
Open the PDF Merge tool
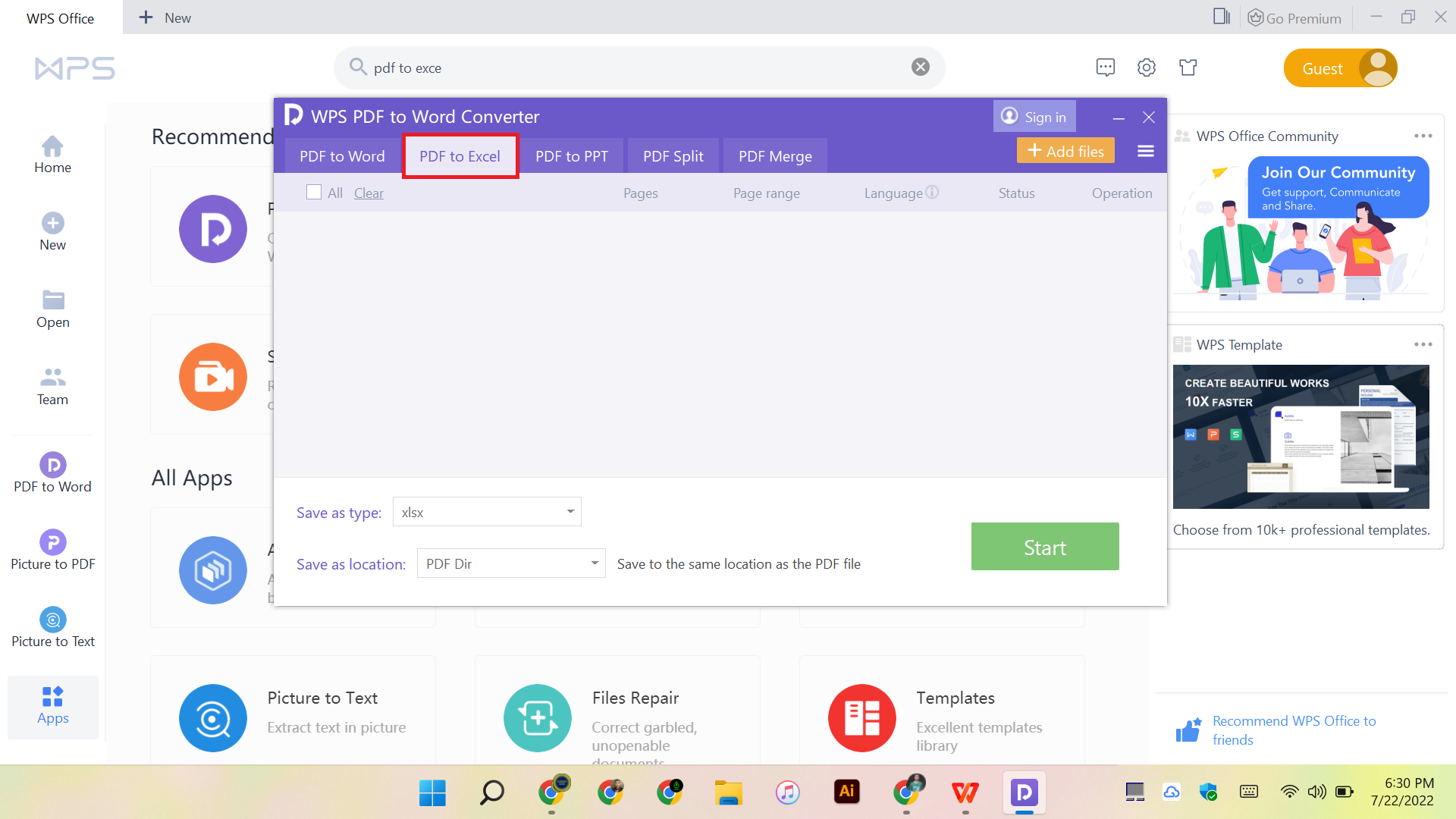coord(775,155)
